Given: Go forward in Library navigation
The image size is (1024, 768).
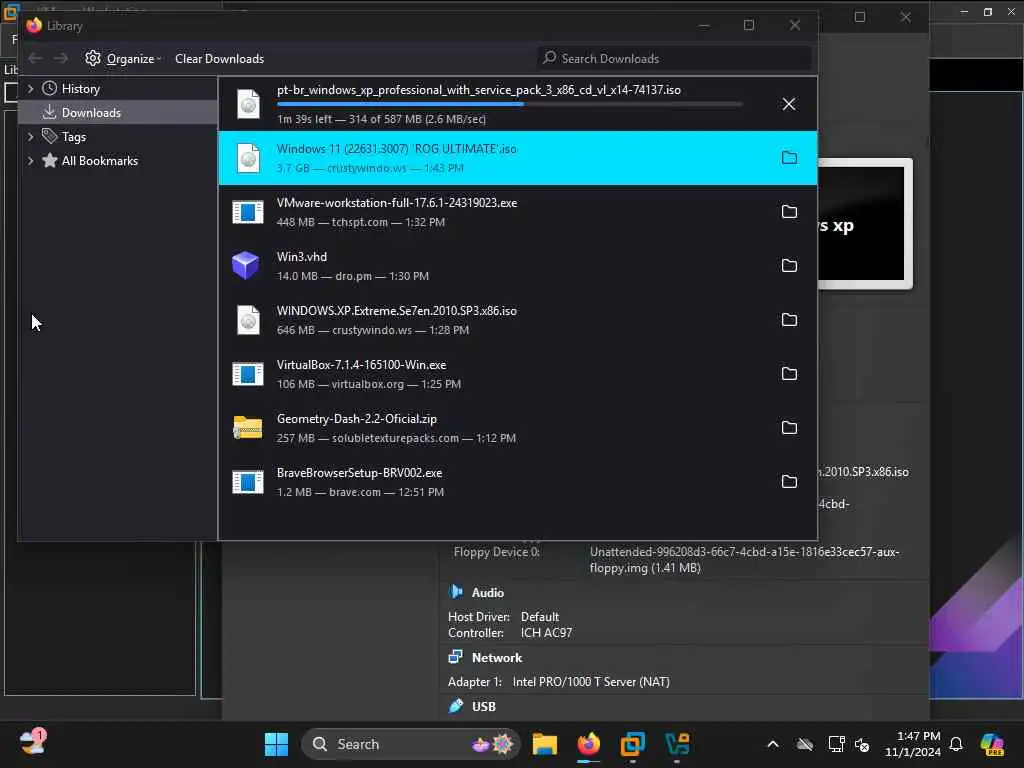Looking at the screenshot, I should coord(60,59).
